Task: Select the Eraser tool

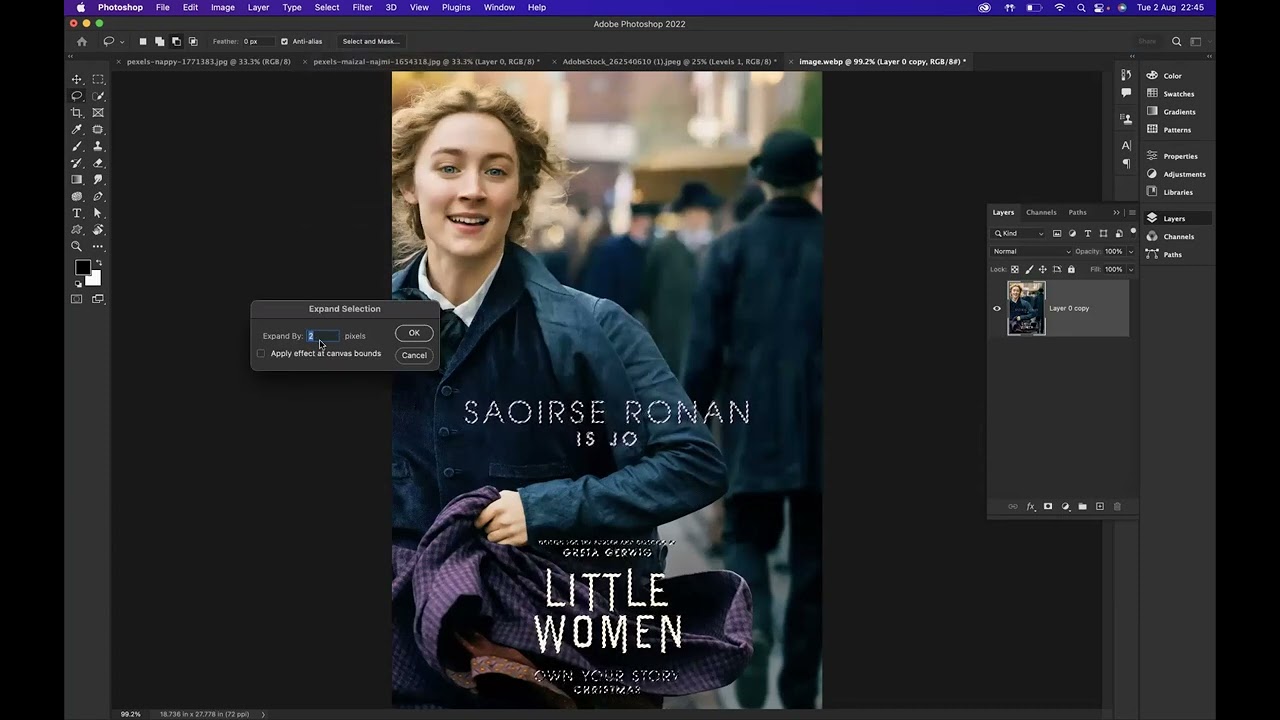Action: [98, 163]
